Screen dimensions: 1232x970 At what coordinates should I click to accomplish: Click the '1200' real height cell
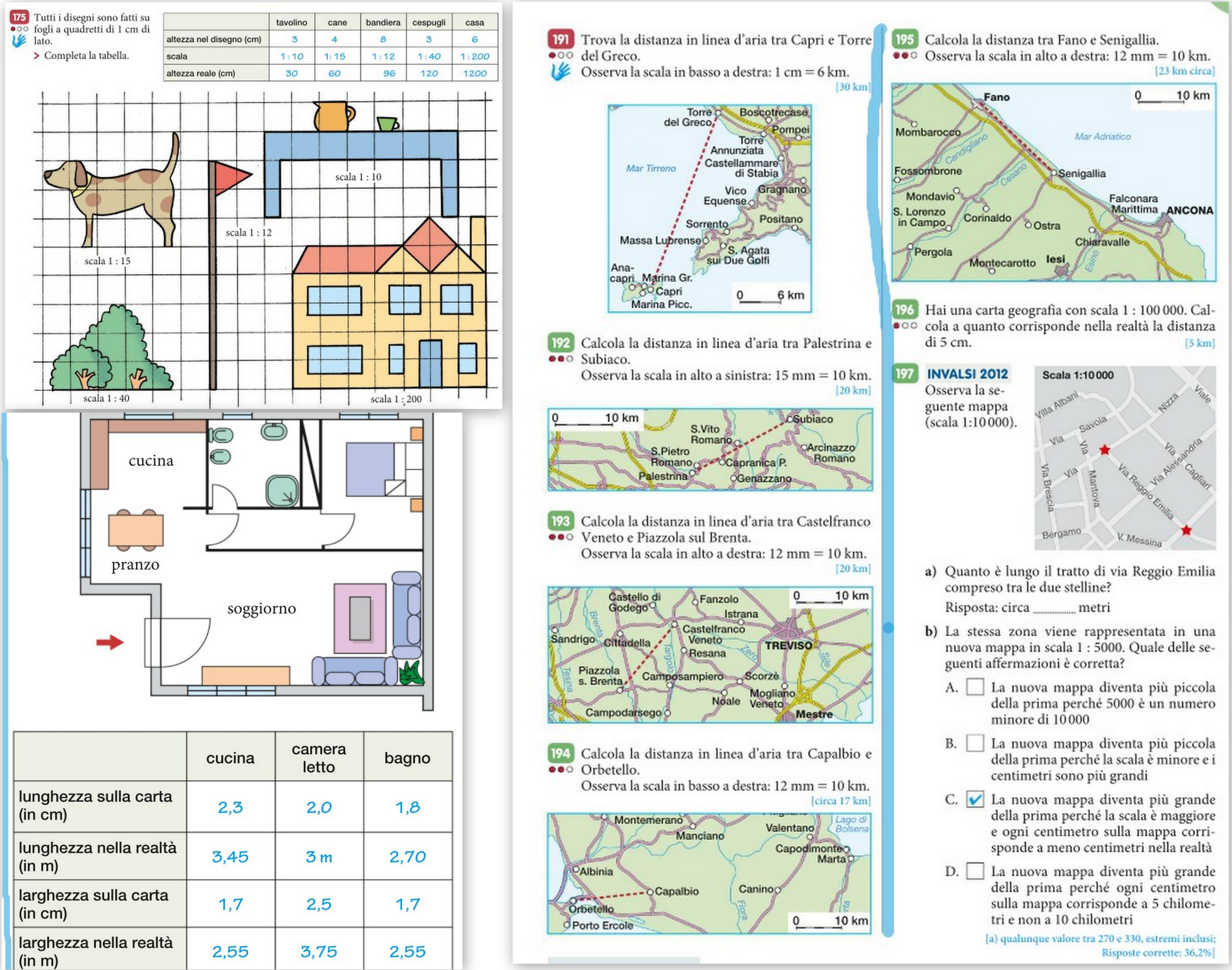point(474,73)
